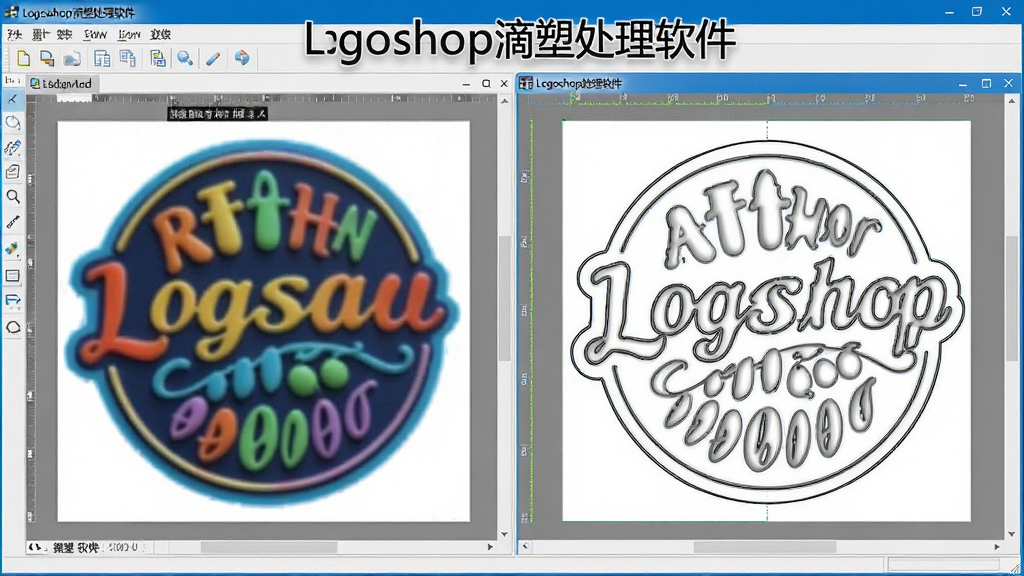Select the circular rotate tool in left toolbox
Screen dimensions: 1024x576
click(x=12, y=123)
